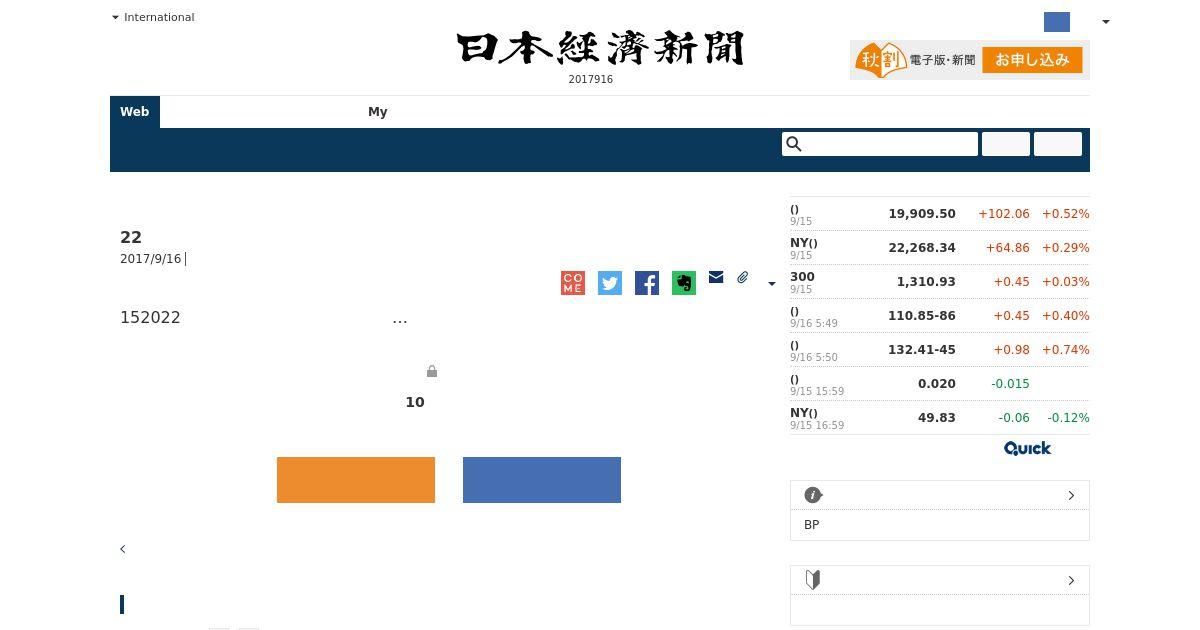Open the BP link in sidebar
Screen dimensions: 1200x630
point(812,525)
